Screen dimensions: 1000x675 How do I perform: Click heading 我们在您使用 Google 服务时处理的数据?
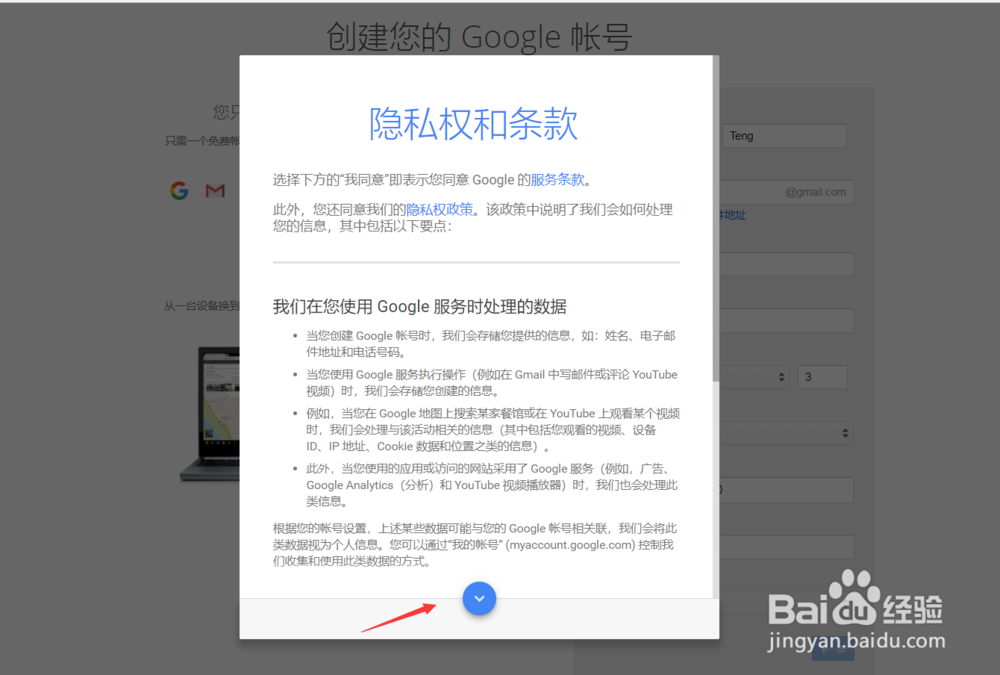point(420,307)
